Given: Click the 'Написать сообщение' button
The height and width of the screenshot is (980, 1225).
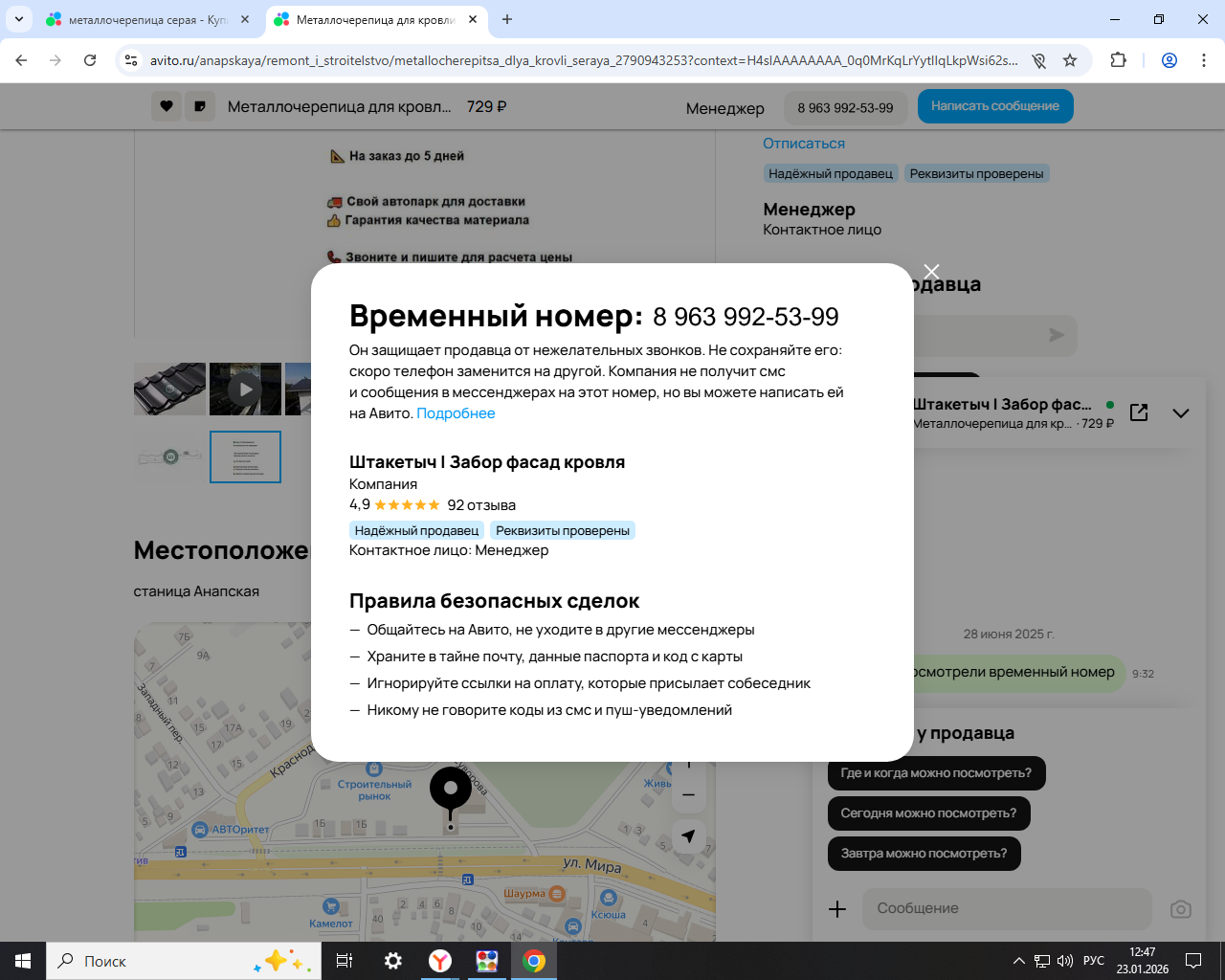Looking at the screenshot, I should [995, 106].
